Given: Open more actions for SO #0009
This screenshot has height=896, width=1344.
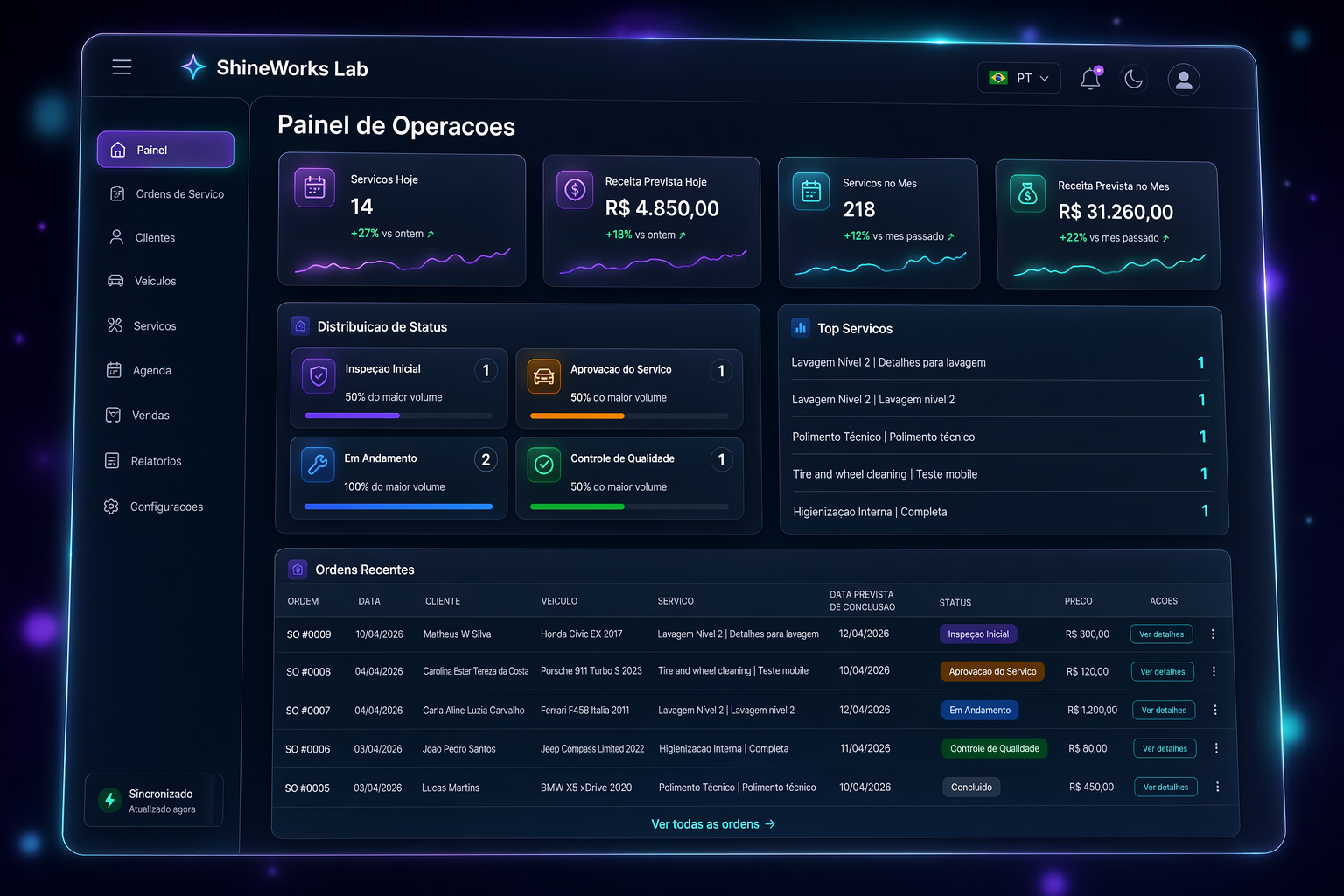Looking at the screenshot, I should tap(1213, 634).
